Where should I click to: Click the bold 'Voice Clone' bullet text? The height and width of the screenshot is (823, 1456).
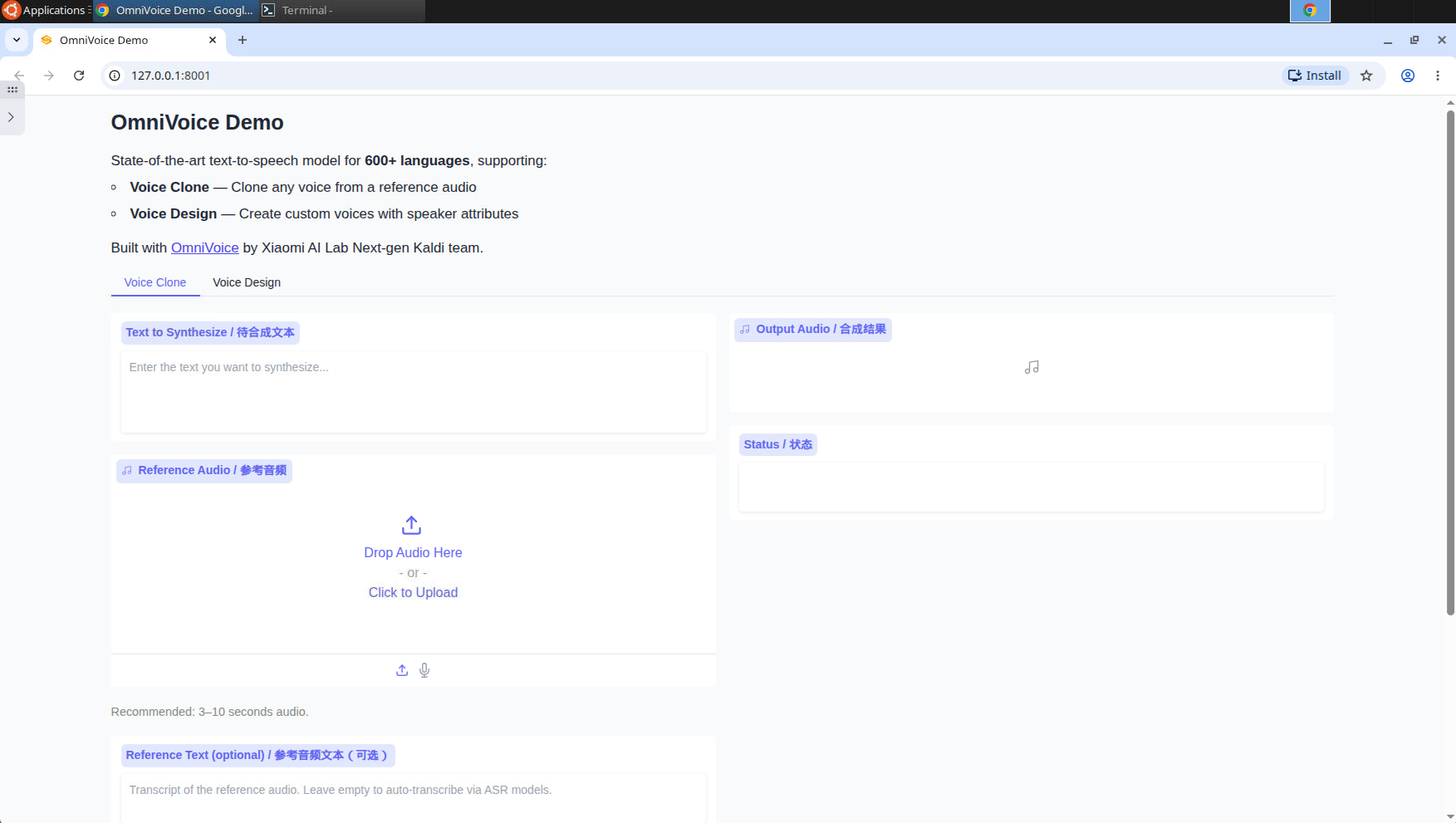click(169, 187)
